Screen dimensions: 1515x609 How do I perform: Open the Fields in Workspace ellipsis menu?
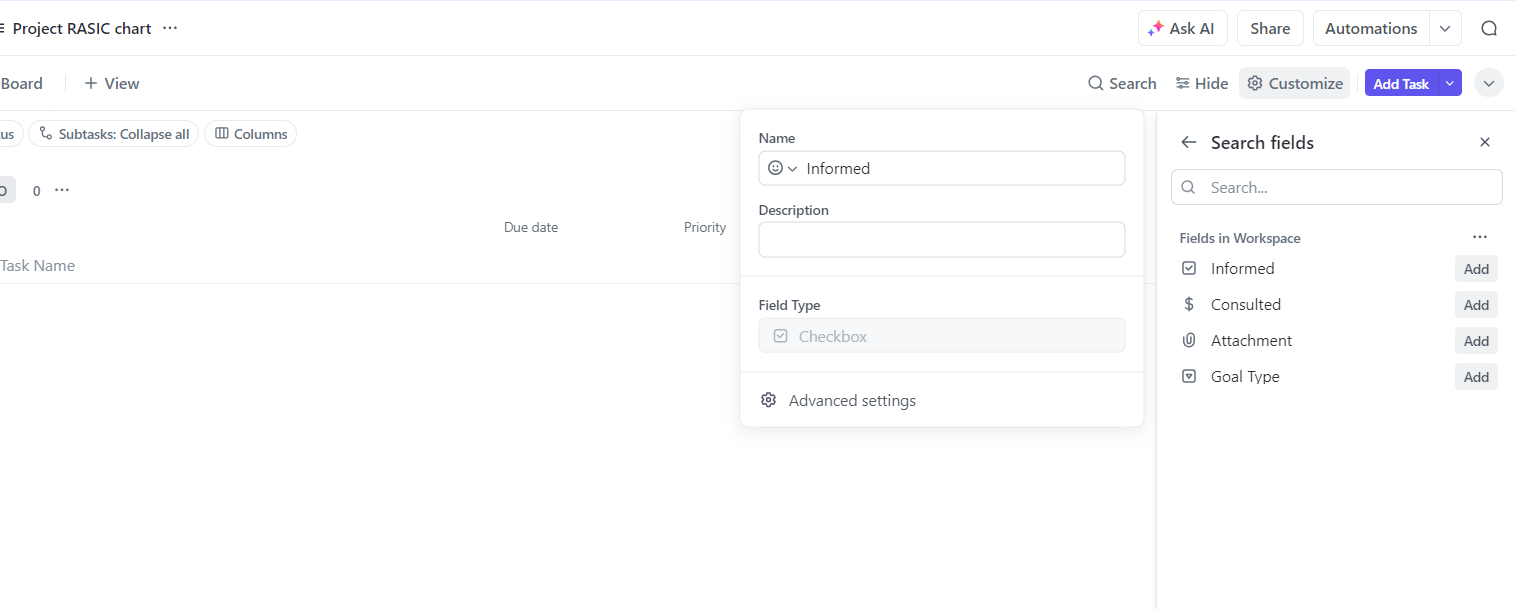1480,237
